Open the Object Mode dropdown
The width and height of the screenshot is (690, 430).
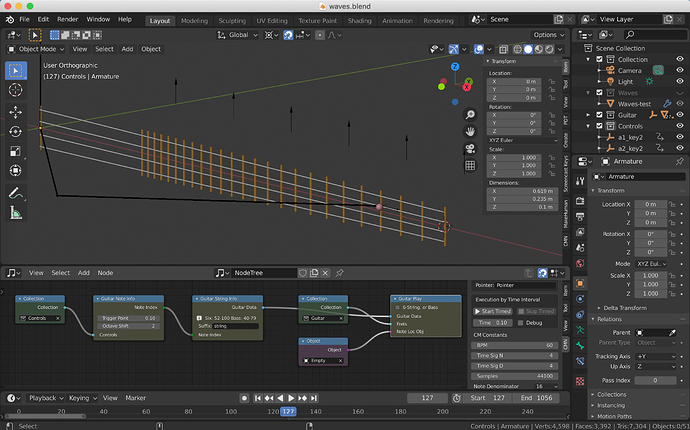point(37,49)
